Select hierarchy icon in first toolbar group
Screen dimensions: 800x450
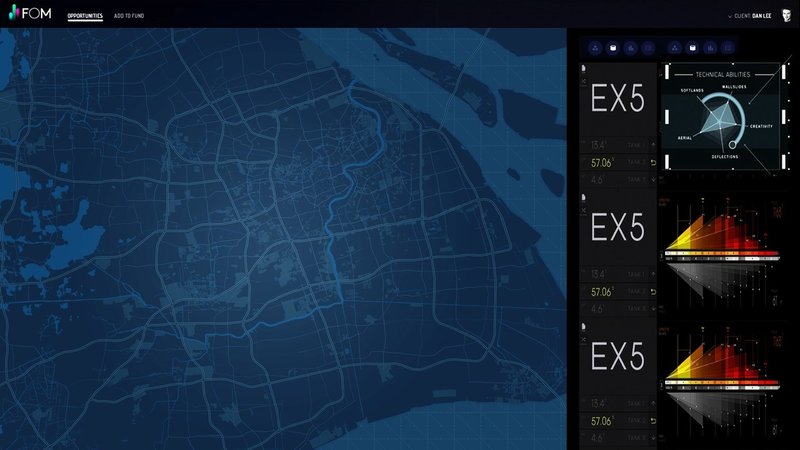(x=595, y=48)
